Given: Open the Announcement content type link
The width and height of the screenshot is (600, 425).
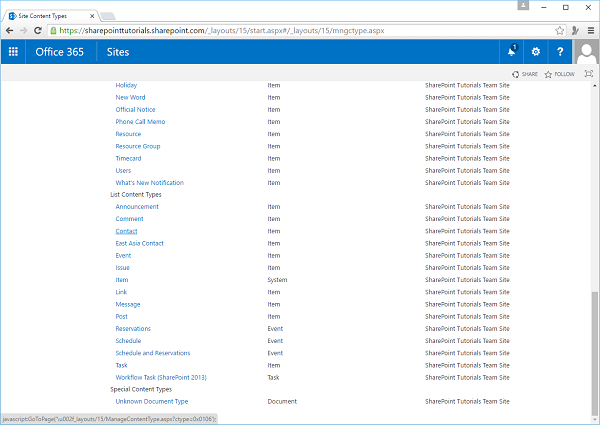Looking at the screenshot, I should (x=136, y=207).
